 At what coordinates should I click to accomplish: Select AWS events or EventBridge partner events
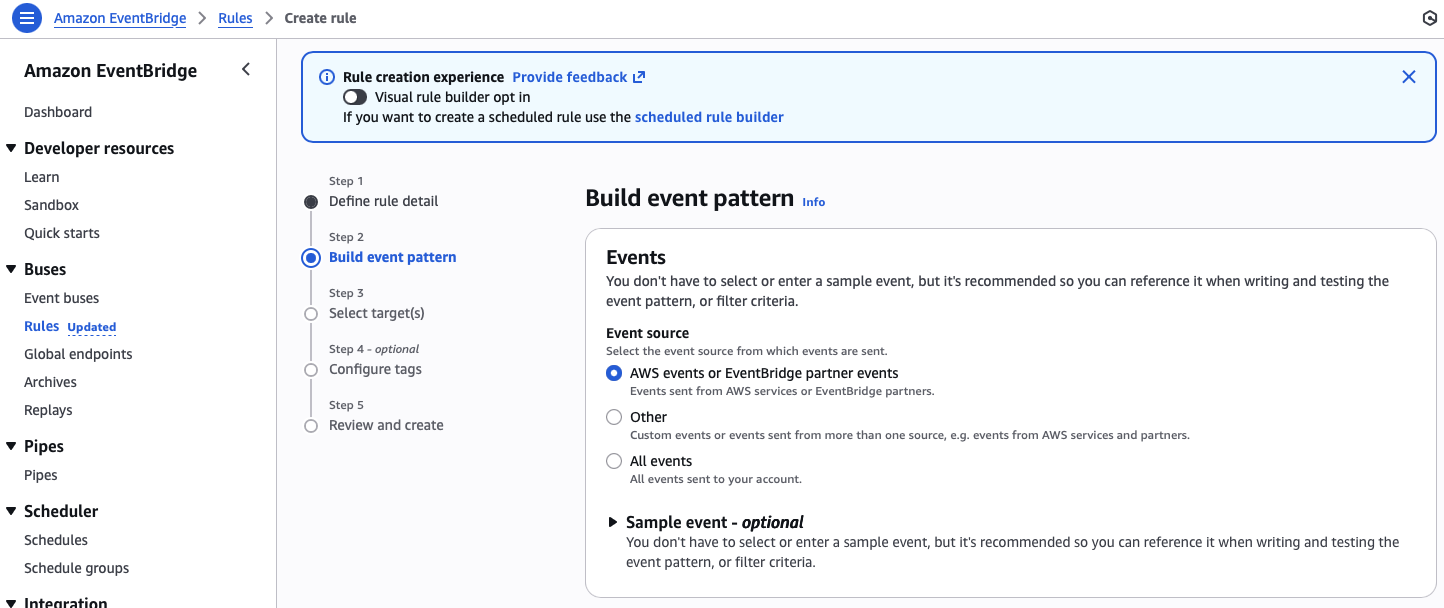click(x=614, y=373)
